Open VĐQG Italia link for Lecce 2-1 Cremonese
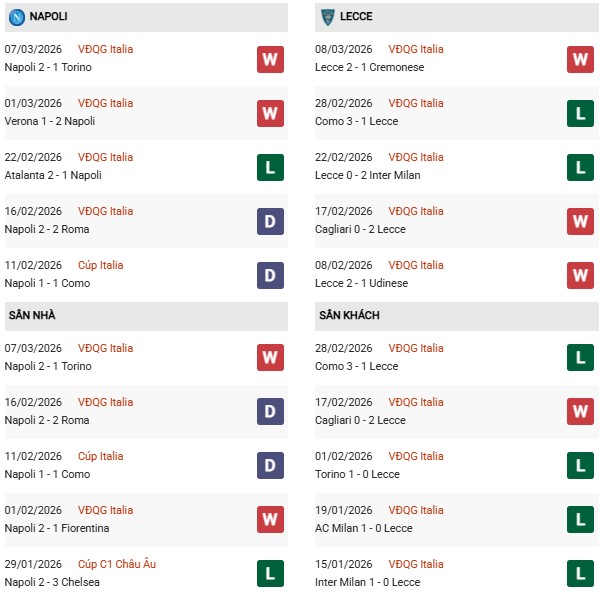 [x=416, y=49]
